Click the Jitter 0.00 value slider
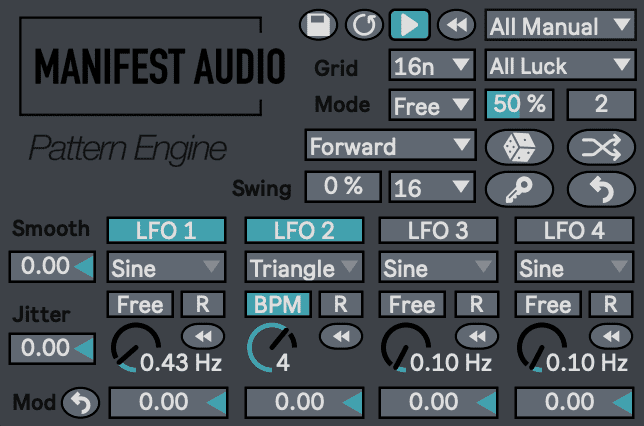Screen dimensions: 644x426 [x=53, y=348]
